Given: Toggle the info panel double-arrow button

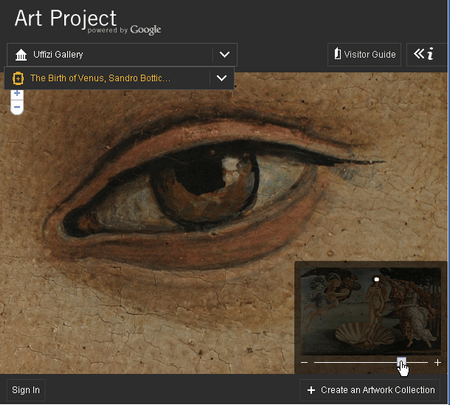Looking at the screenshot, I should click(x=424, y=54).
